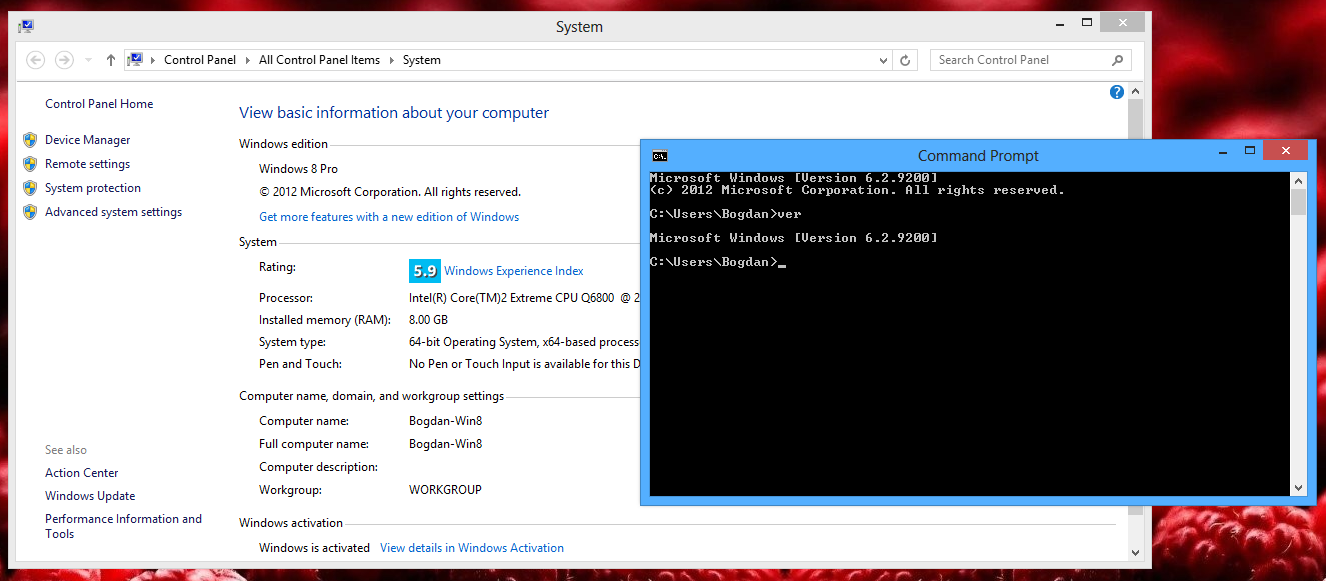Click the Forward navigation arrow
The height and width of the screenshot is (581, 1326).
(x=64, y=60)
